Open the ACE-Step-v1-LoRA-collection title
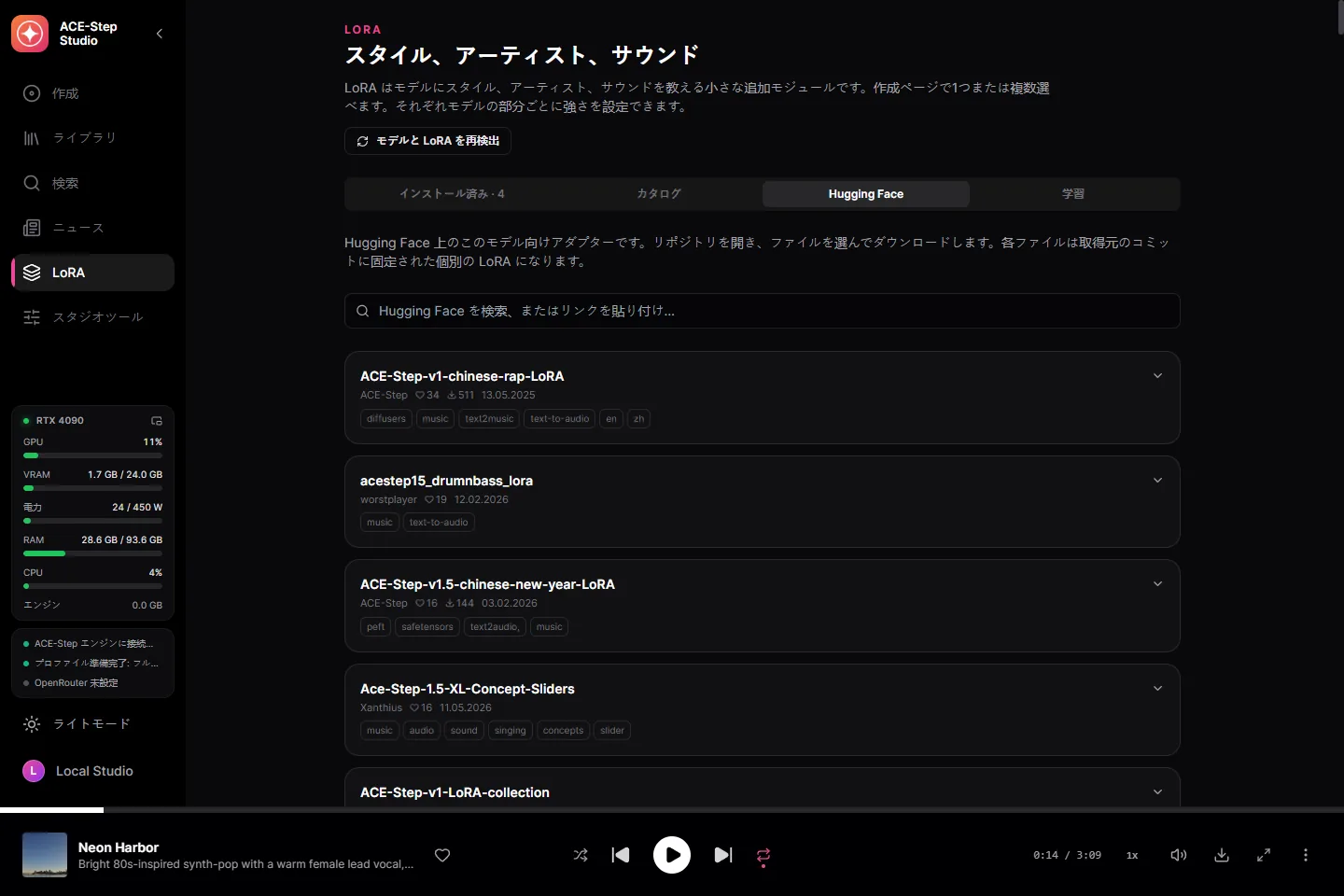Viewport: 1344px width, 896px height. tap(455, 792)
